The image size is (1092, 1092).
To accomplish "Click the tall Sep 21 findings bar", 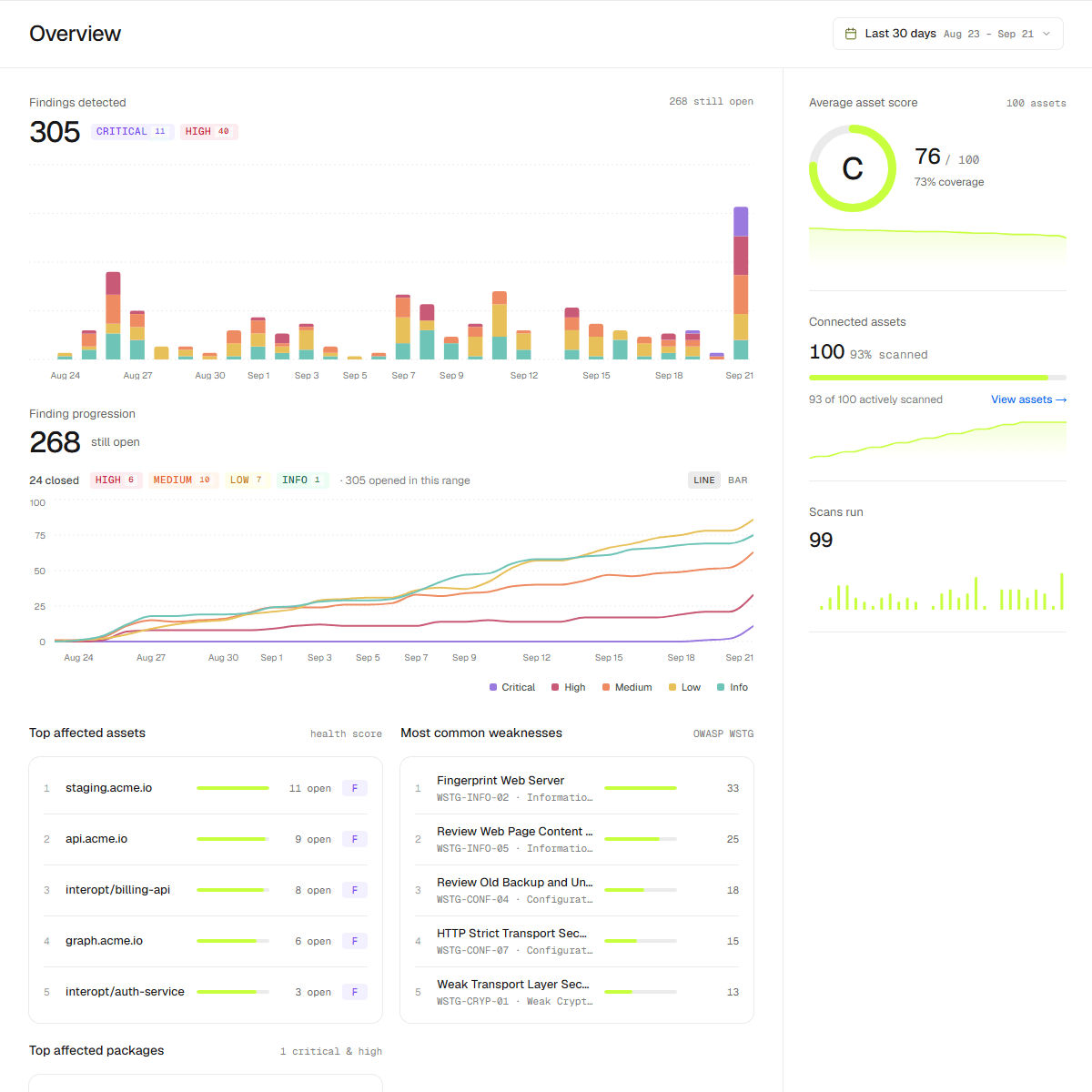I will pos(741,283).
